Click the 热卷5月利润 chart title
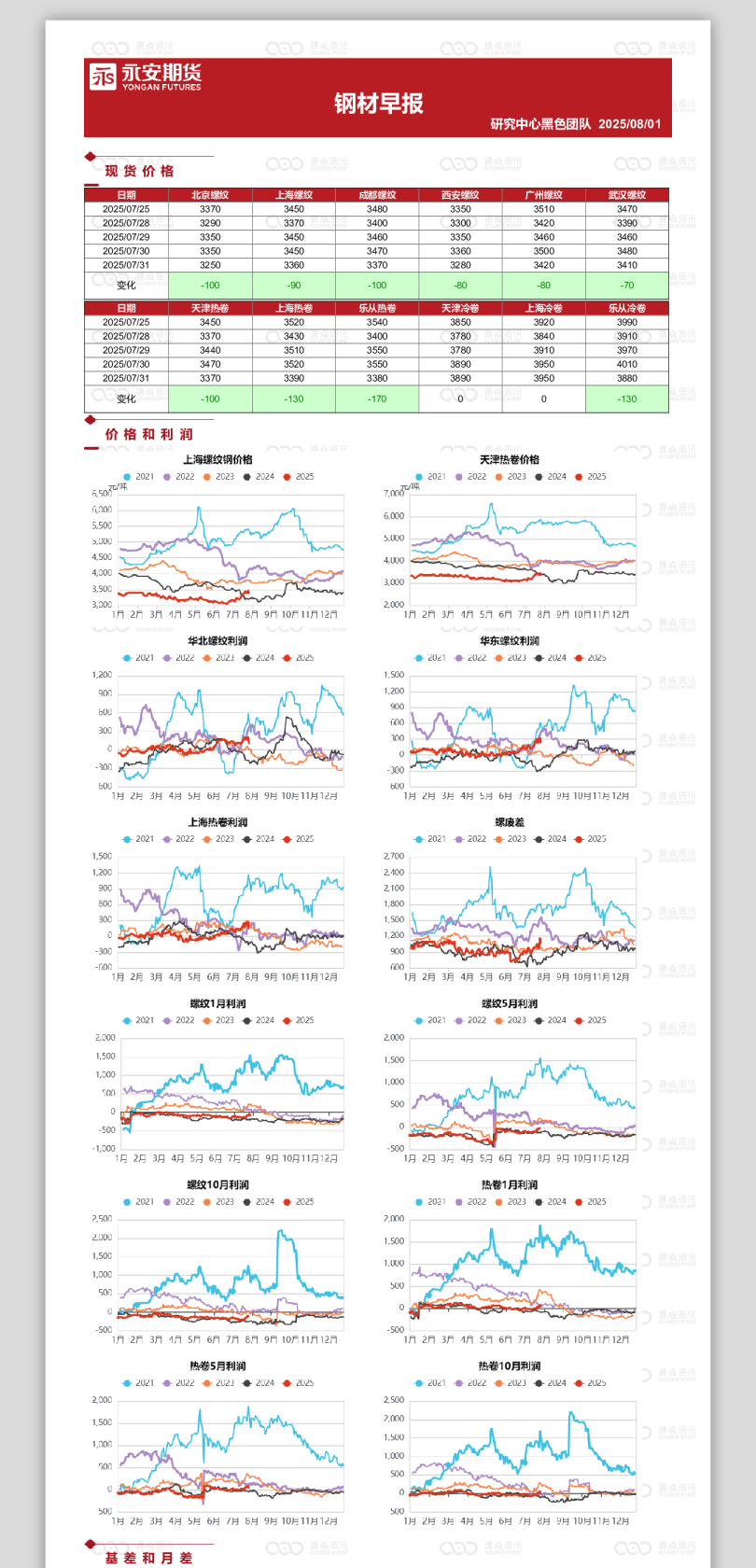The height and width of the screenshot is (1568, 756). point(217,1365)
